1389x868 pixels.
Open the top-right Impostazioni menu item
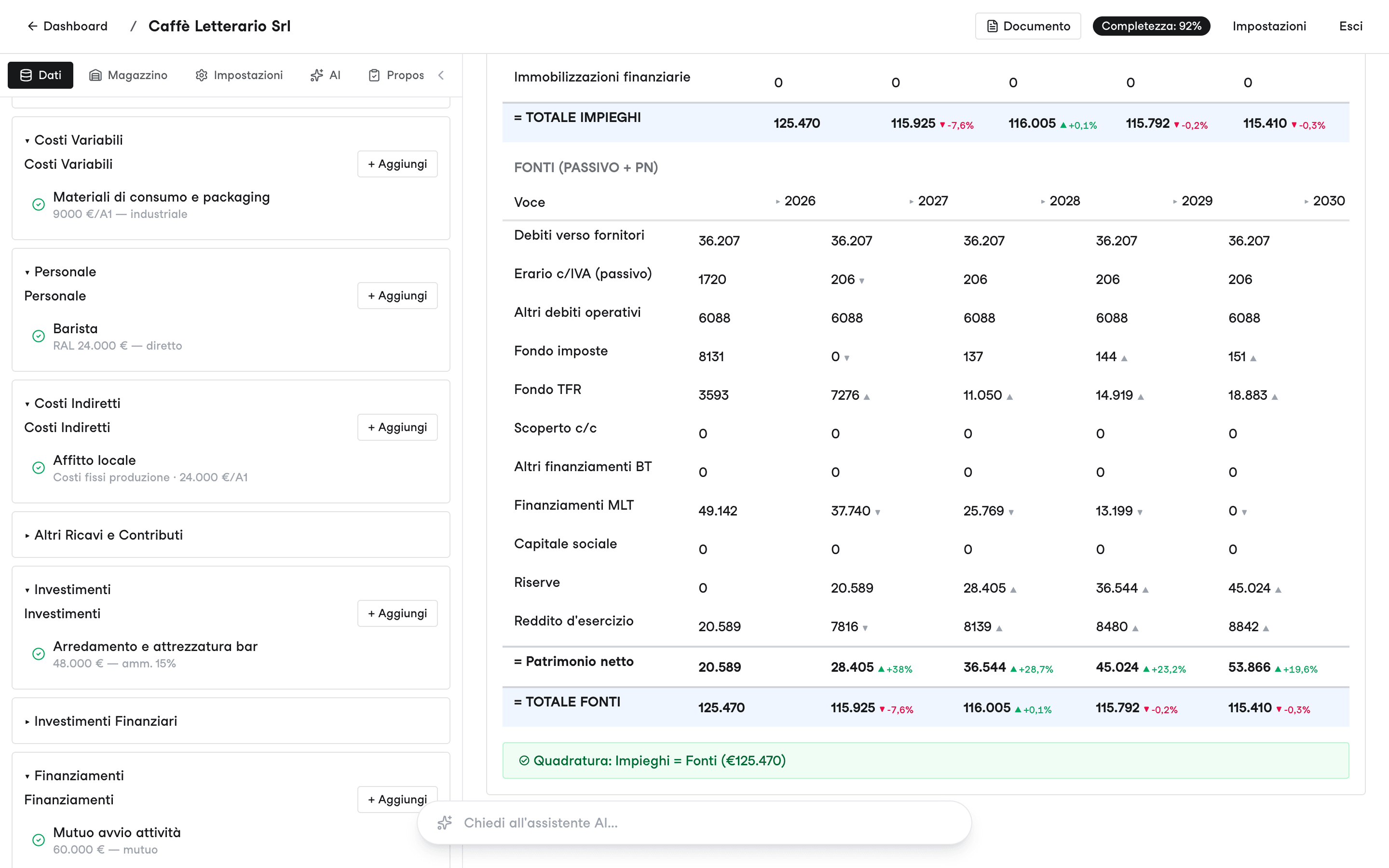(1269, 26)
